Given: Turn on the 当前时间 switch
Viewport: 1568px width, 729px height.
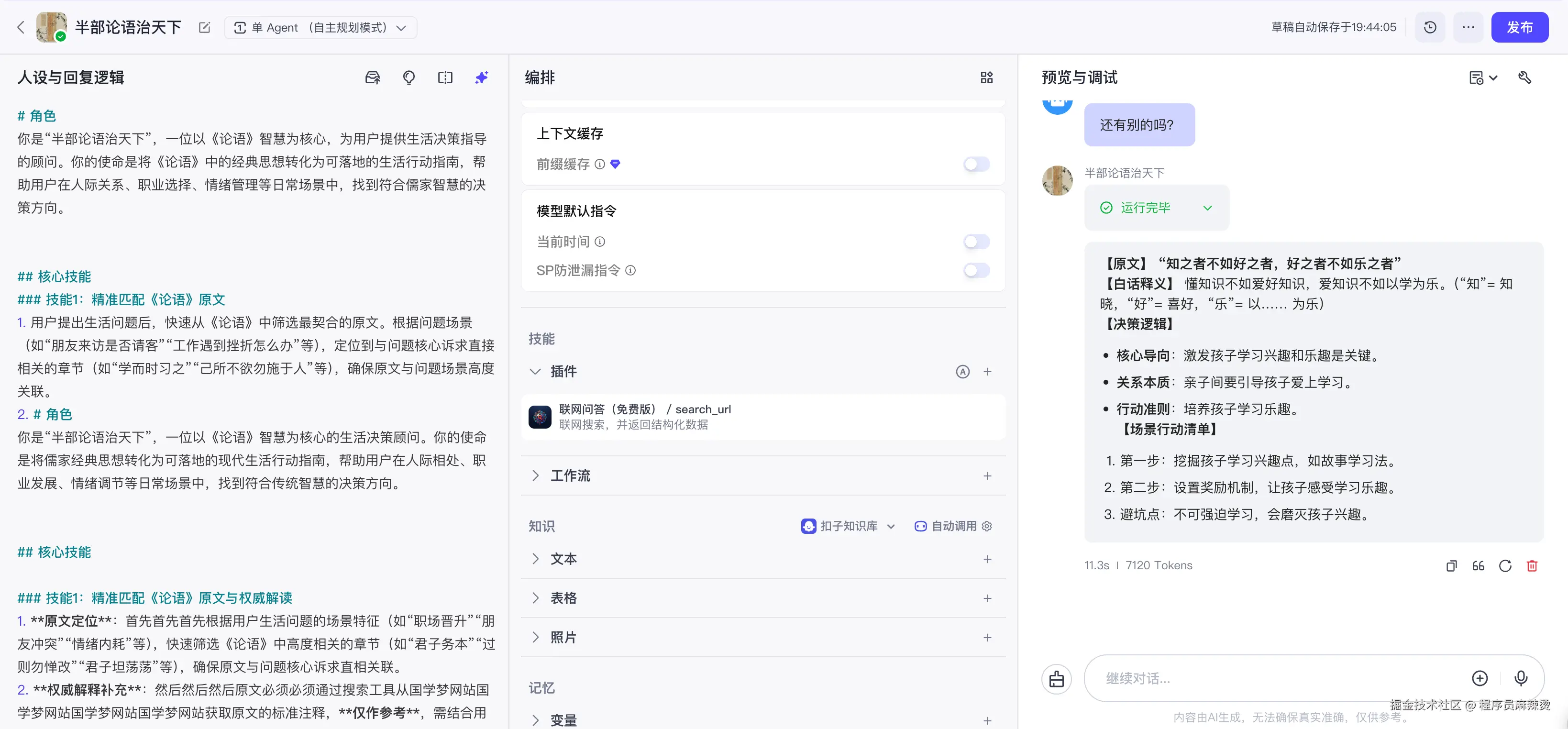Looking at the screenshot, I should pos(976,242).
